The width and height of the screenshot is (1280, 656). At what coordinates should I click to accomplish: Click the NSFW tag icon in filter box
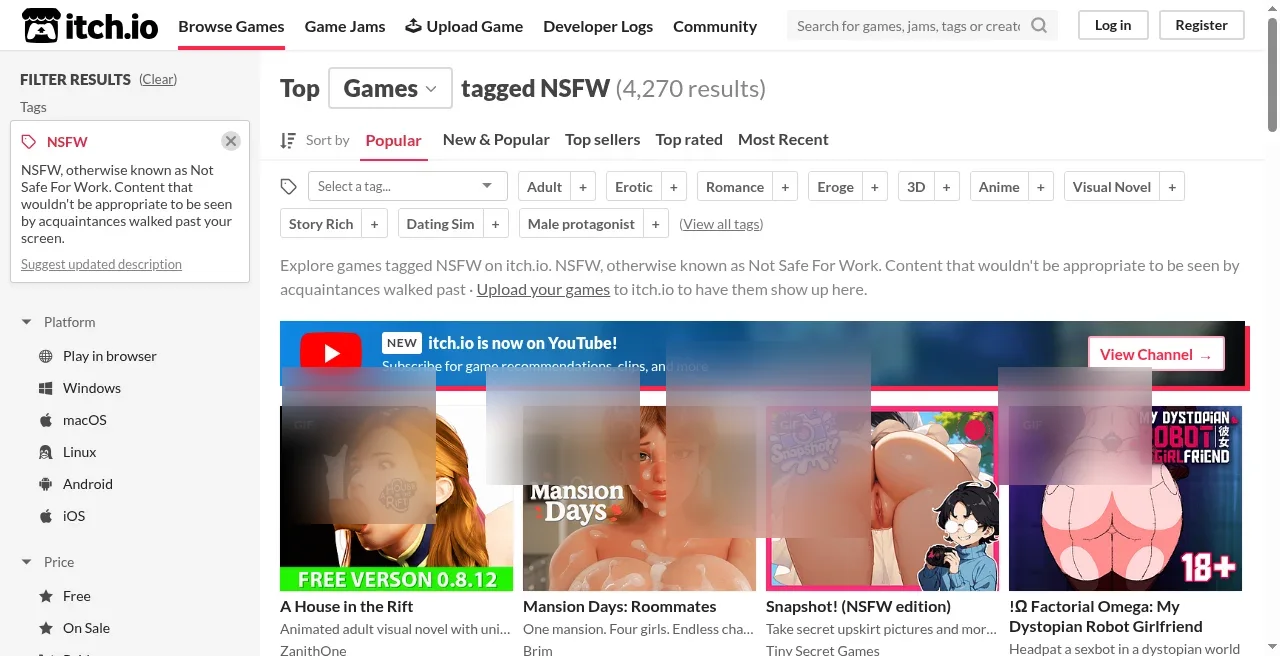tap(29, 142)
